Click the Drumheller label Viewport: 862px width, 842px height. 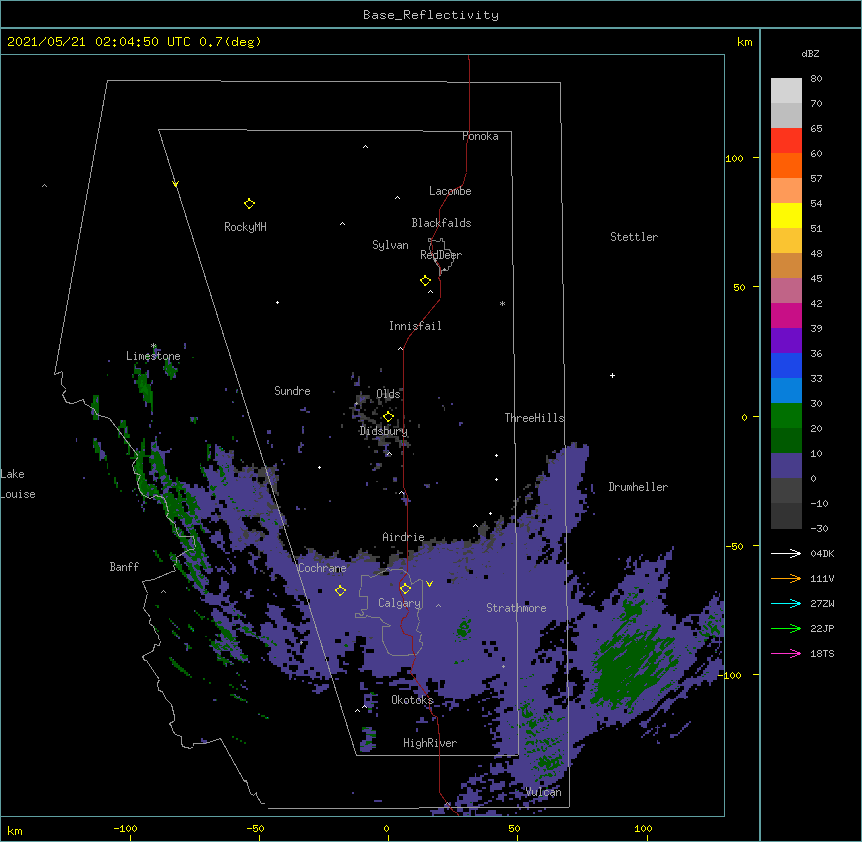pos(638,487)
